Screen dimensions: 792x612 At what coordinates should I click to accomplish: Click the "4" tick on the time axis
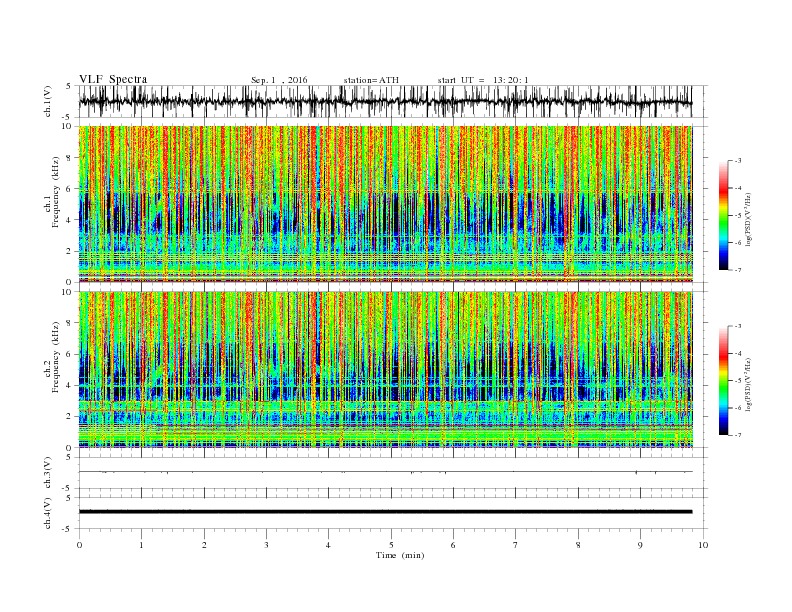tap(328, 545)
